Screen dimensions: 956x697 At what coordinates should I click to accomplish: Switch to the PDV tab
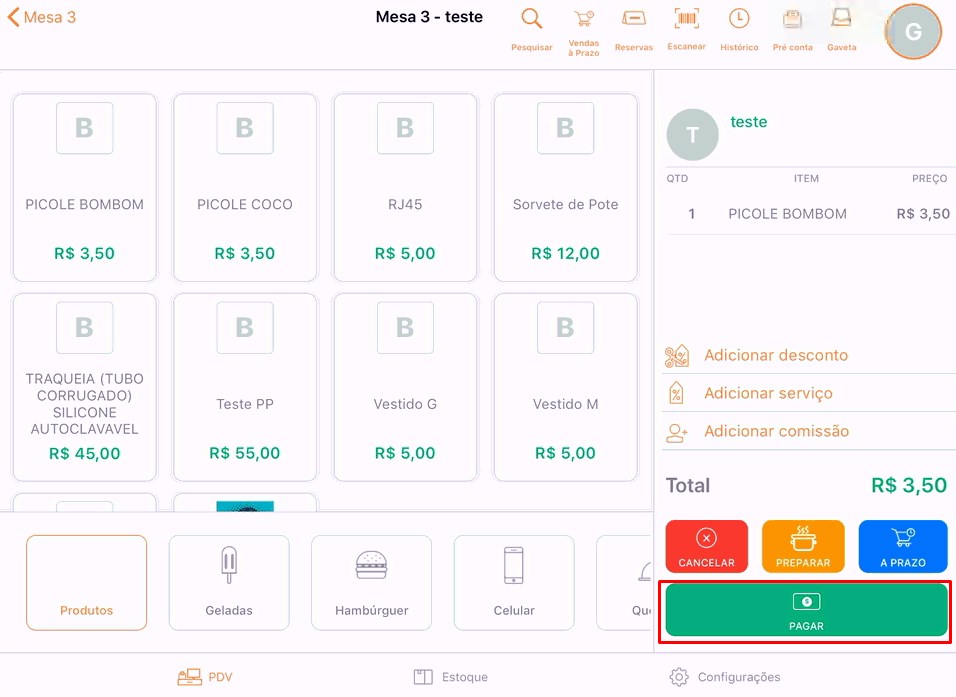(205, 677)
